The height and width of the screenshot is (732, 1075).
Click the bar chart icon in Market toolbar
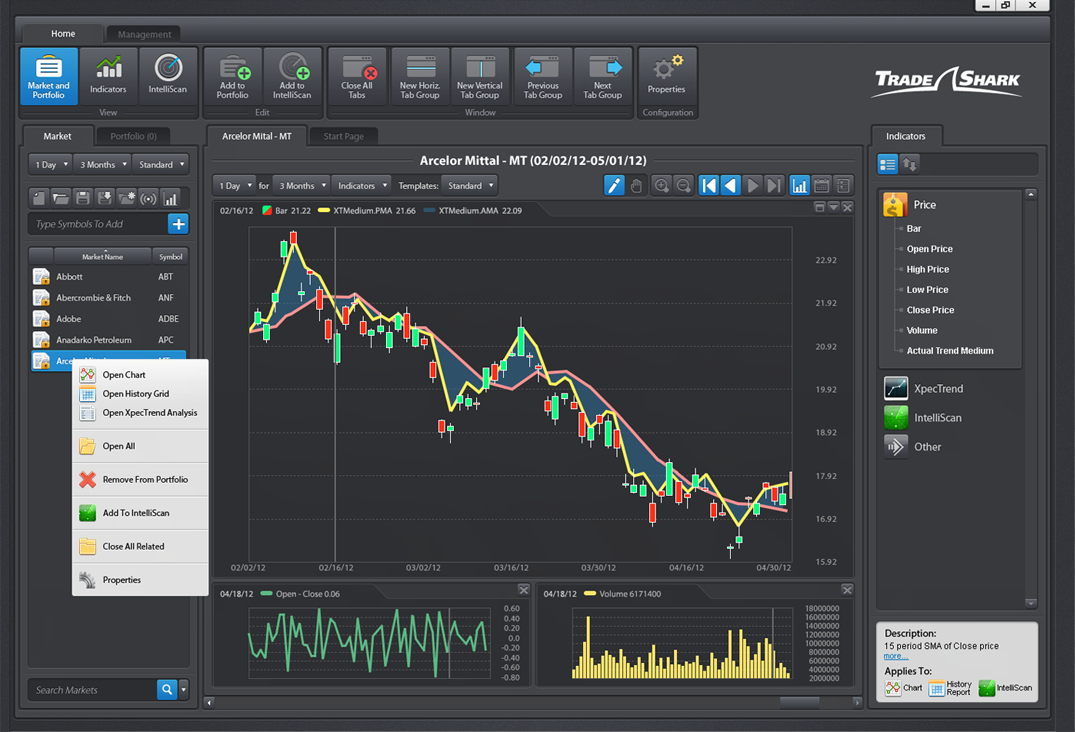pos(170,199)
